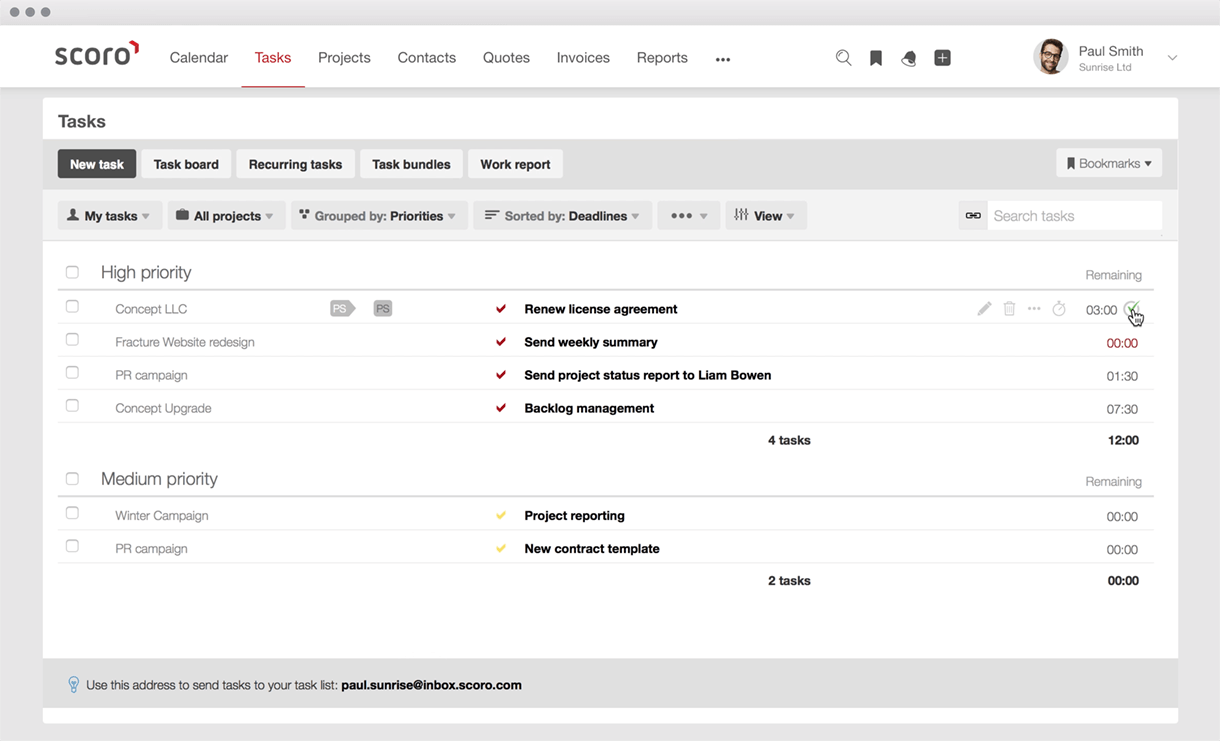1220x741 pixels.
Task: Click the plus add-new icon in top bar
Action: (942, 58)
